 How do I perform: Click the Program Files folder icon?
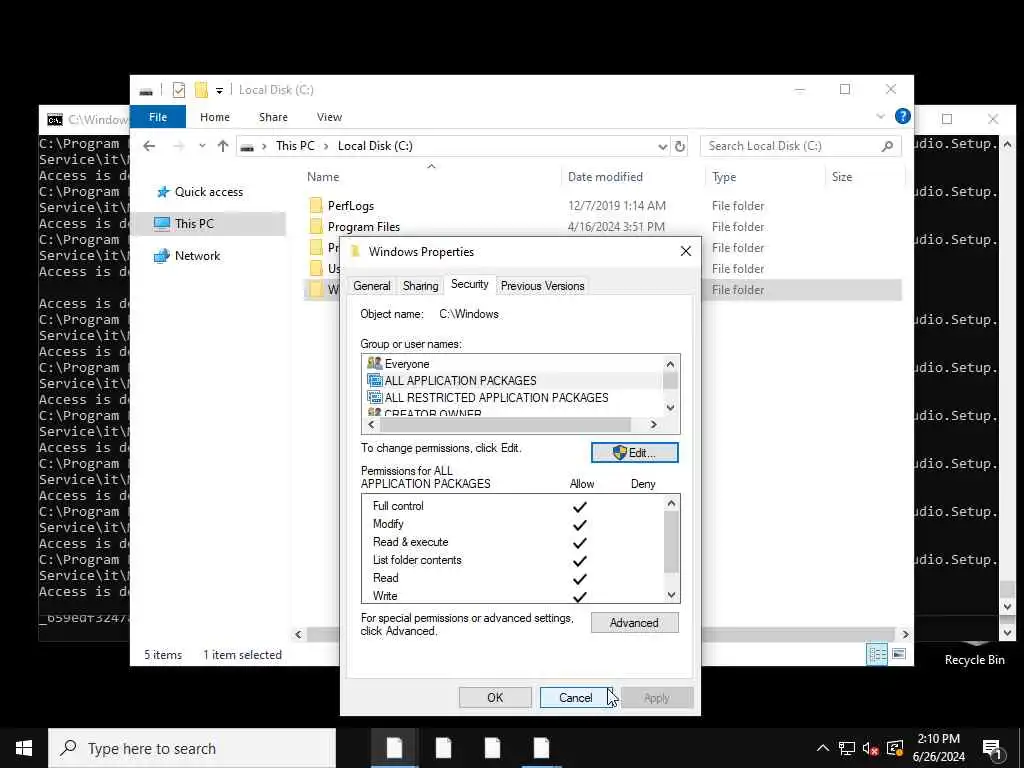point(316,227)
